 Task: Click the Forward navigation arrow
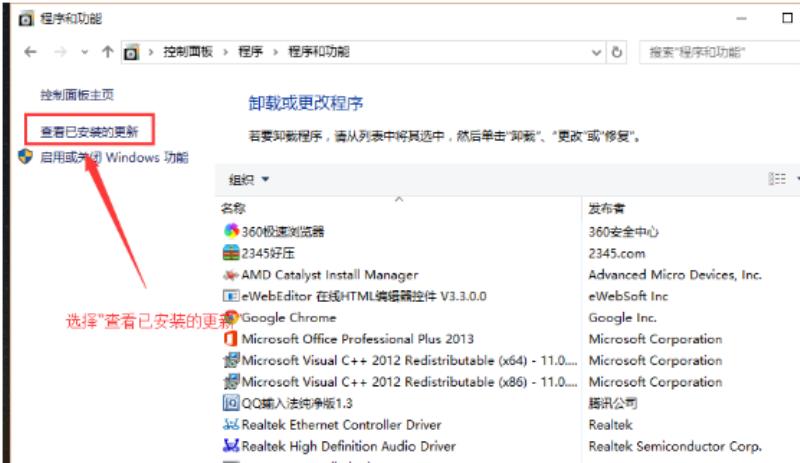coord(60,52)
